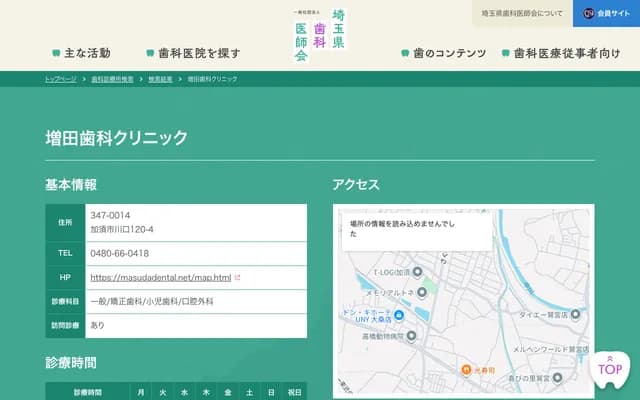Jump back up with the tooth TOP button
This screenshot has width=640, height=400.
(610, 369)
